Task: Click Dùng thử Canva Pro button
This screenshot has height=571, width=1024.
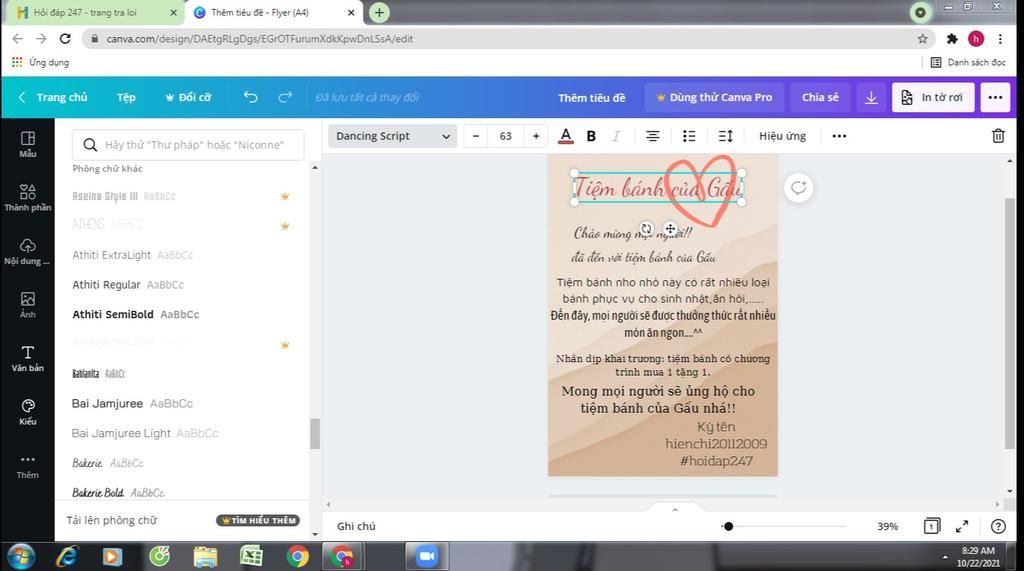Action: click(714, 97)
